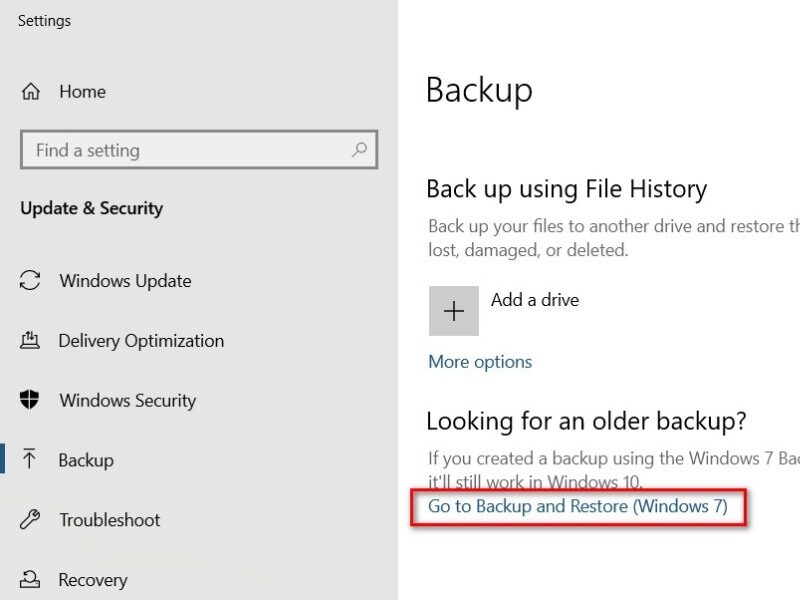
Task: Click the Delivery Optimization icon
Action: coord(32,341)
